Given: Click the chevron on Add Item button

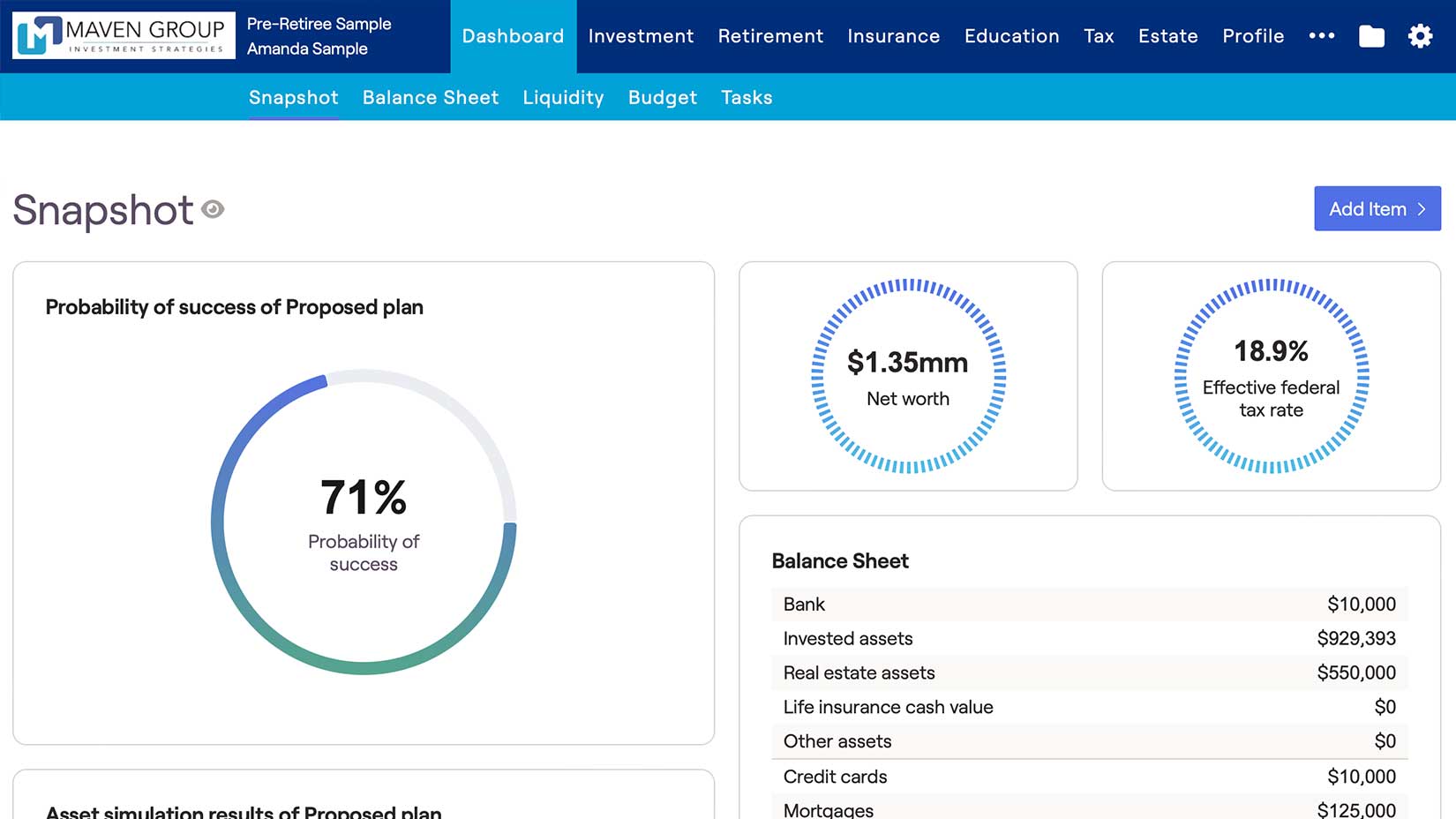Looking at the screenshot, I should click(1422, 209).
